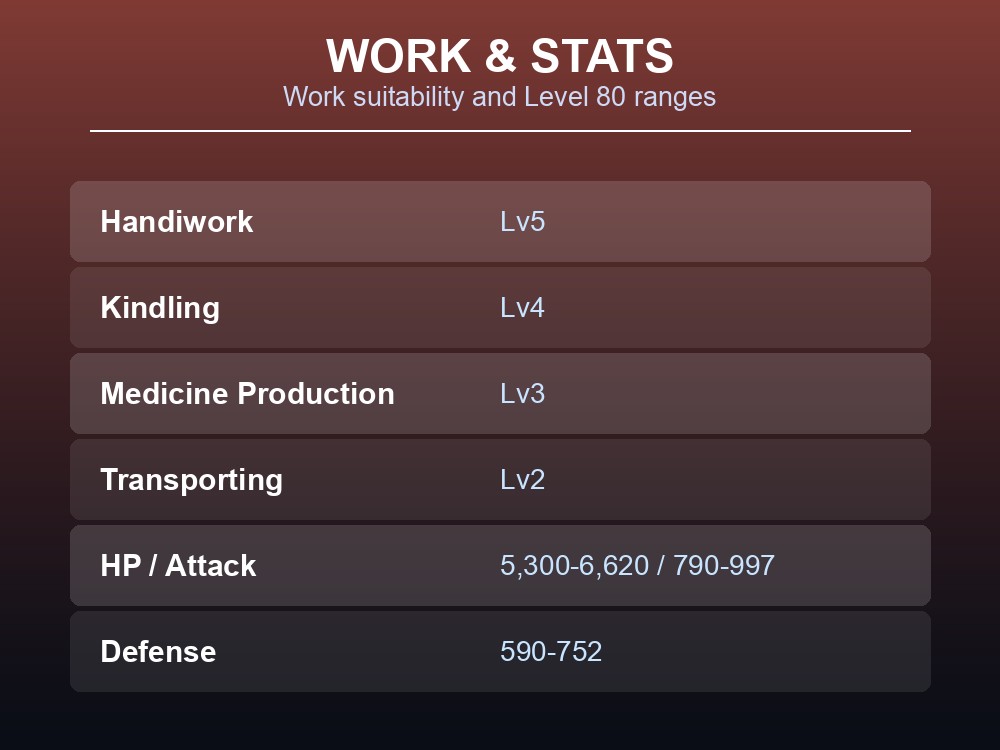
Task: Click the word WORK in title
Action: [x=399, y=56]
